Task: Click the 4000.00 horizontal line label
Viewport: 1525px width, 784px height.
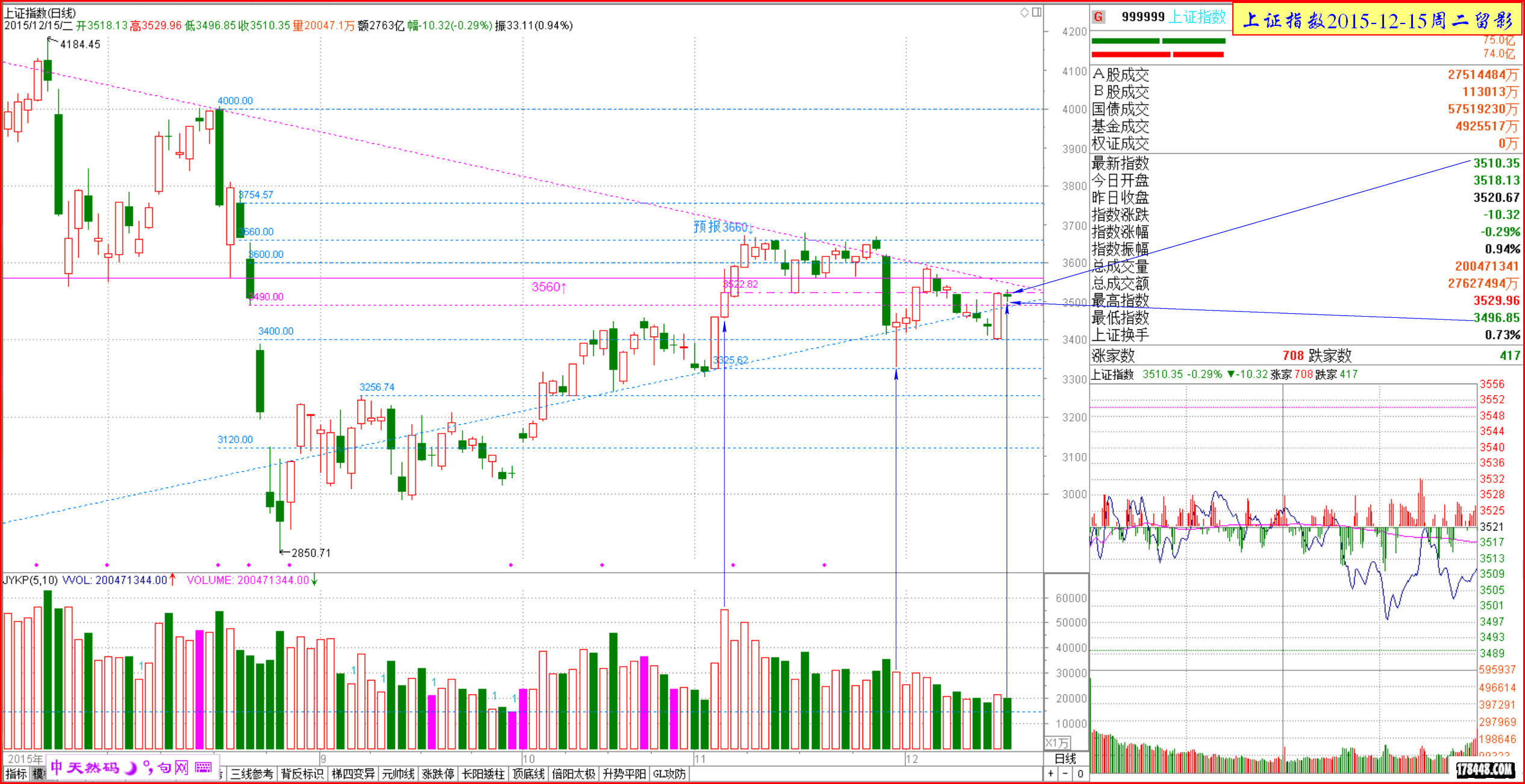Action: [235, 101]
